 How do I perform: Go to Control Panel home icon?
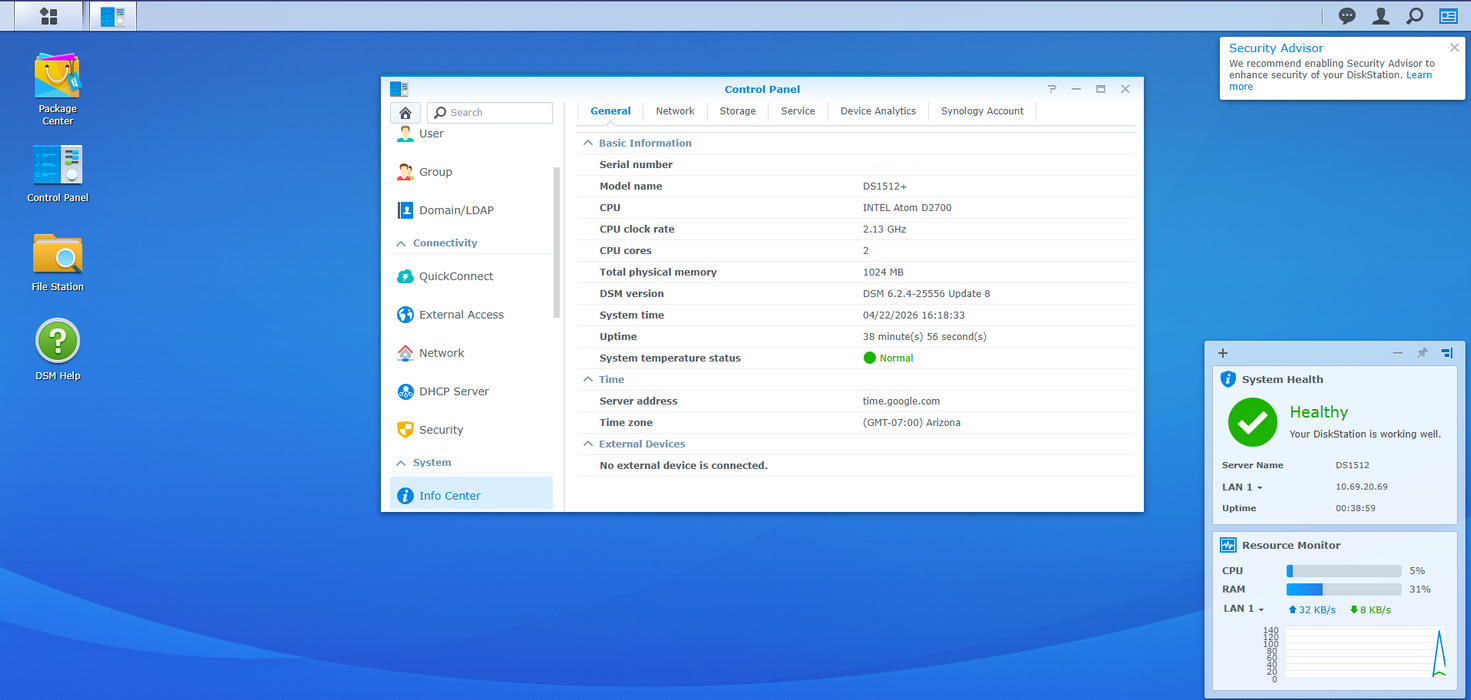click(x=405, y=113)
